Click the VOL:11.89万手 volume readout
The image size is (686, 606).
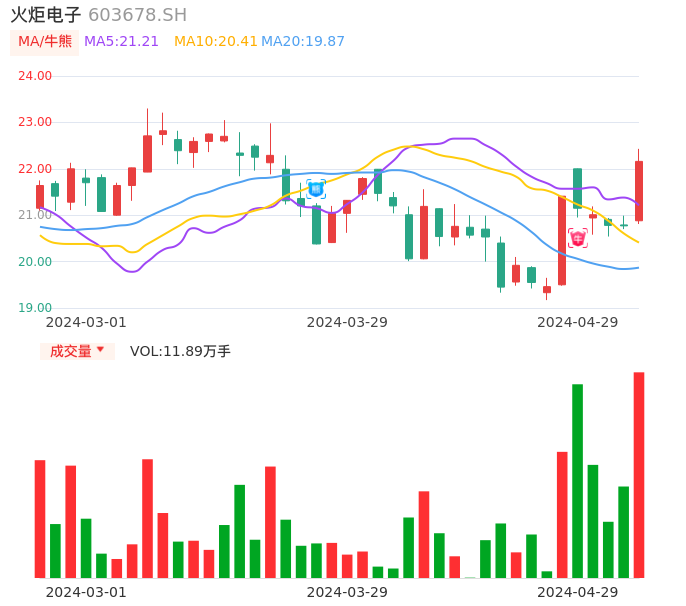pos(180,351)
